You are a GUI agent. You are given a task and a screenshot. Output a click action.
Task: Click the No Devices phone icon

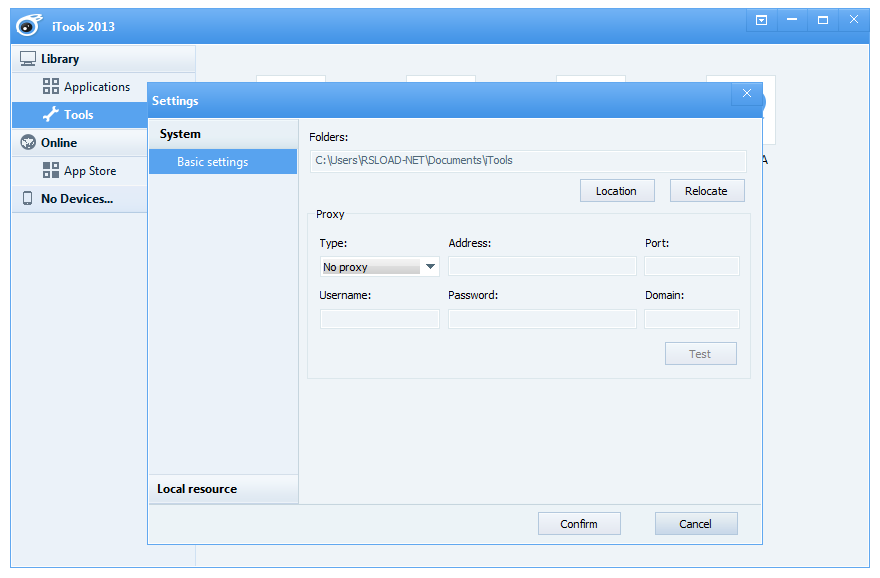point(27,198)
